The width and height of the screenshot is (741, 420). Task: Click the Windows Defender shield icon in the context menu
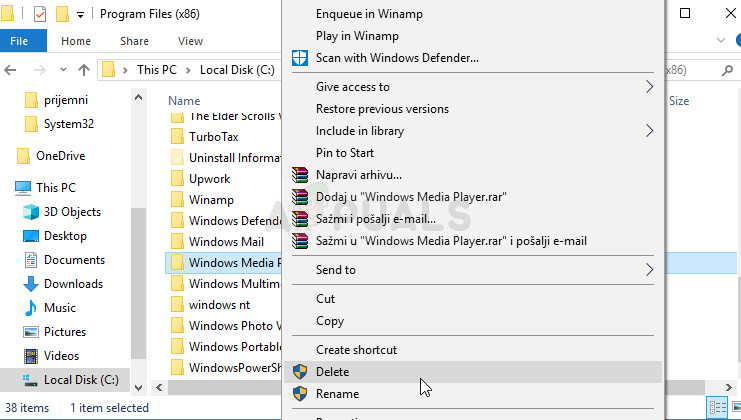[300, 58]
